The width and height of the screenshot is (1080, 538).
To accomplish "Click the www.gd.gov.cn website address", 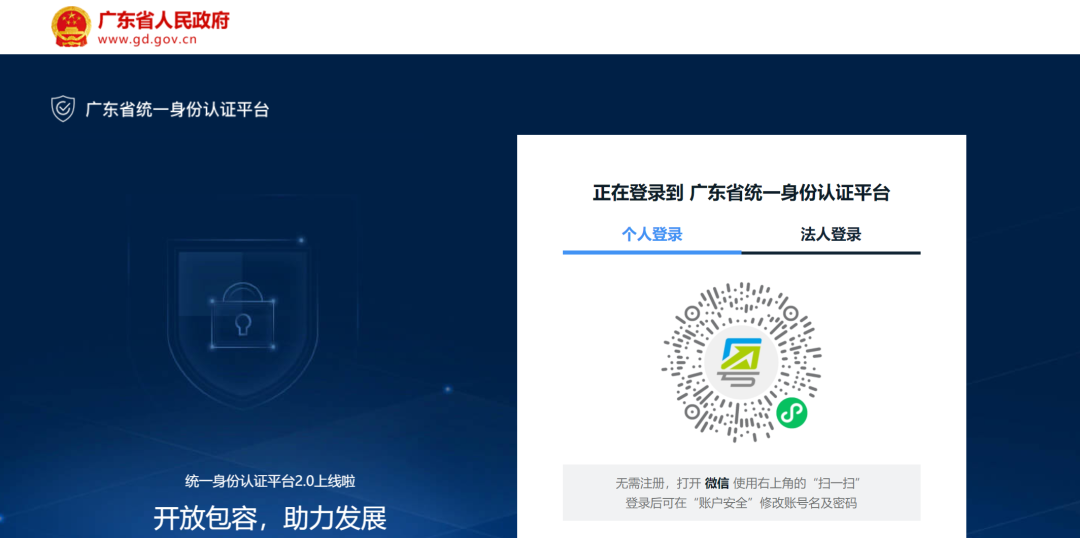I will (x=147, y=39).
